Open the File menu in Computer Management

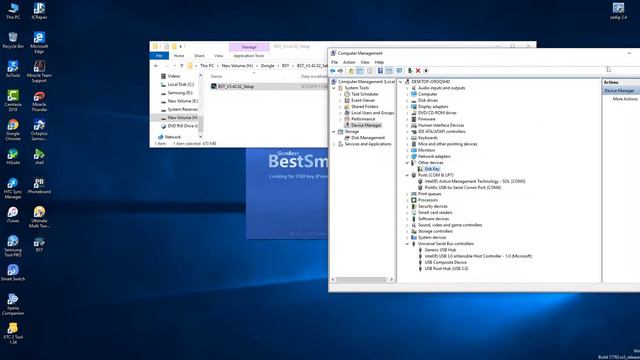[335, 62]
